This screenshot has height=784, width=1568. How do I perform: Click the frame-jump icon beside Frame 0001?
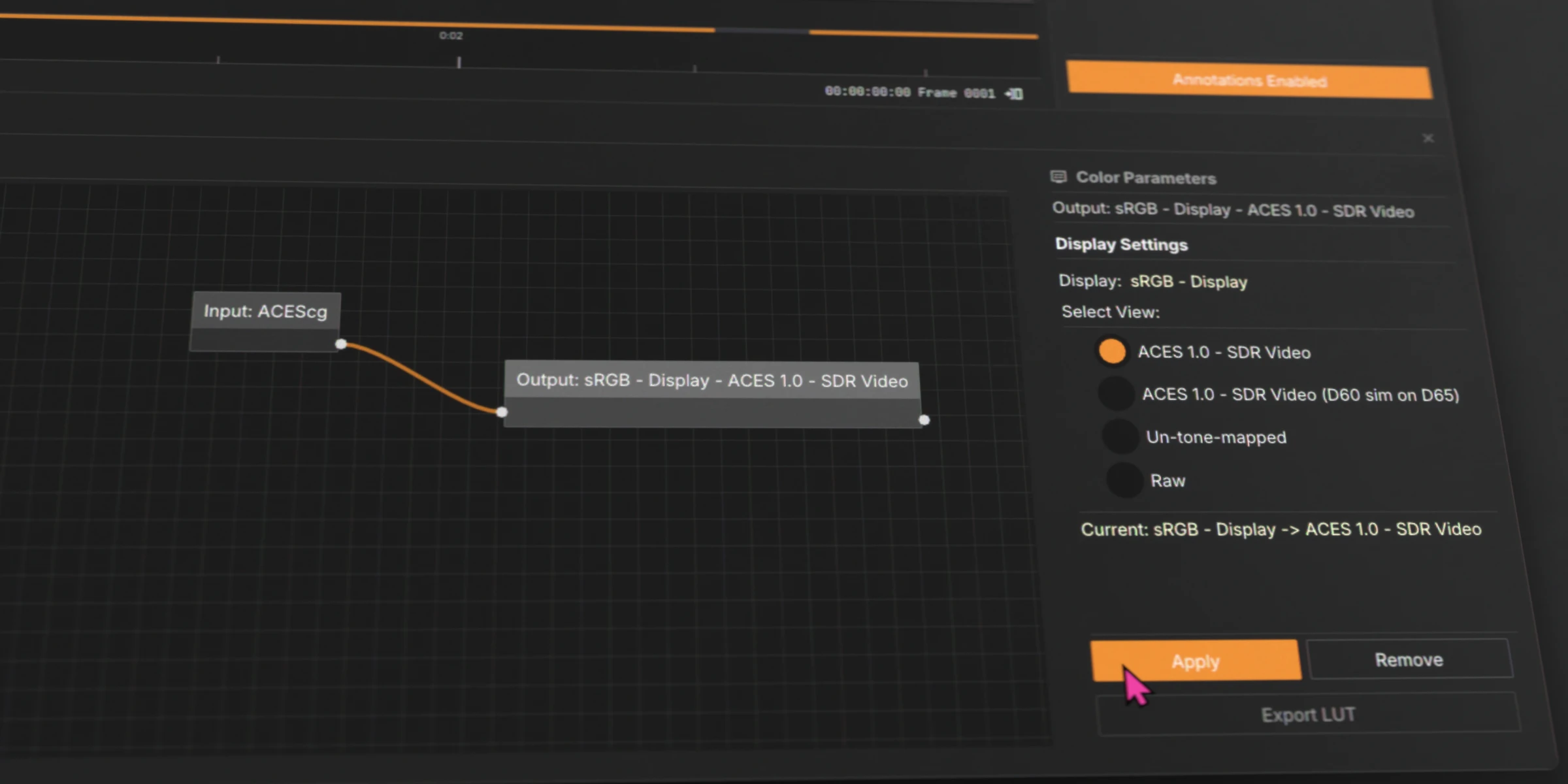(x=1015, y=94)
